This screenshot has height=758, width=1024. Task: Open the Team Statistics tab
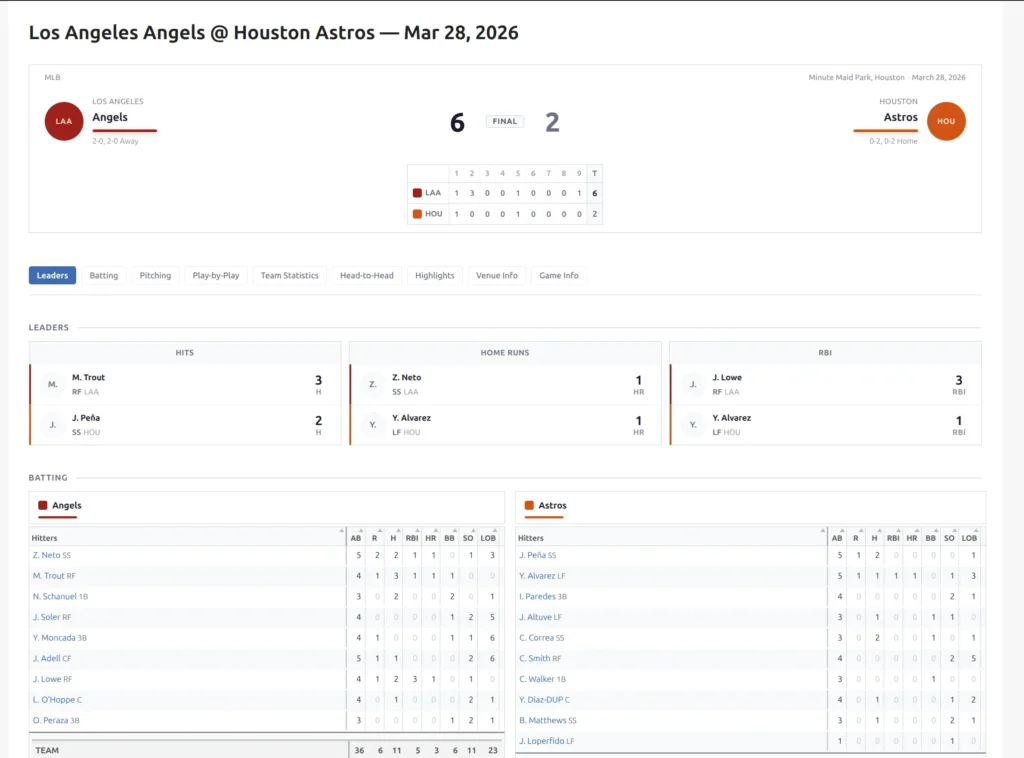[x=290, y=276]
